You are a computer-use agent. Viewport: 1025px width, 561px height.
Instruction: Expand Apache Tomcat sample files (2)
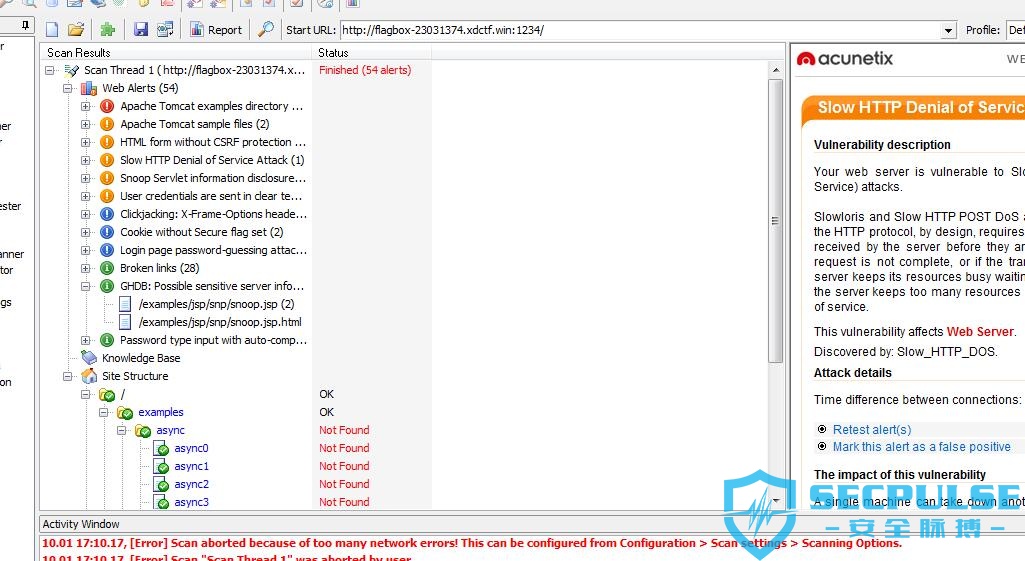click(86, 124)
